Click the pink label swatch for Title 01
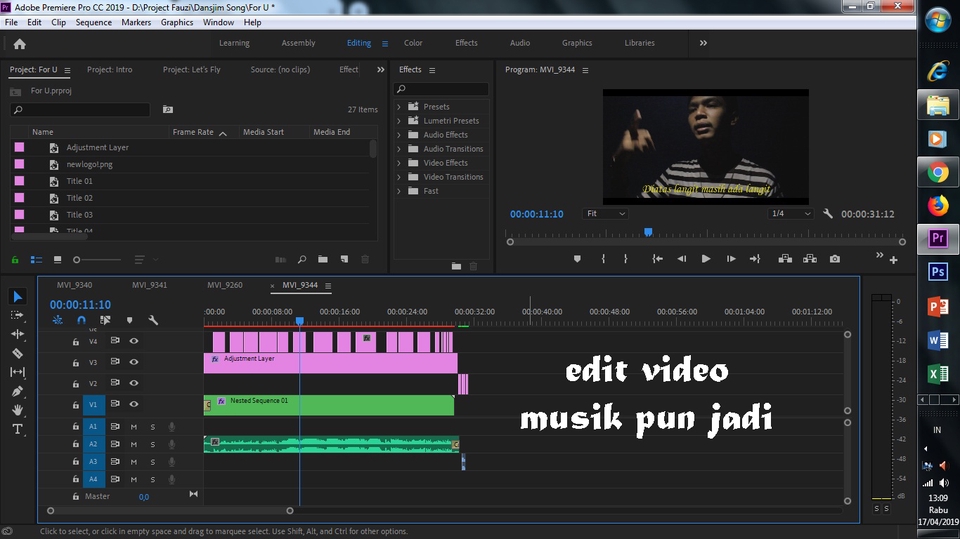Image resolution: width=960 pixels, height=539 pixels. (x=19, y=181)
